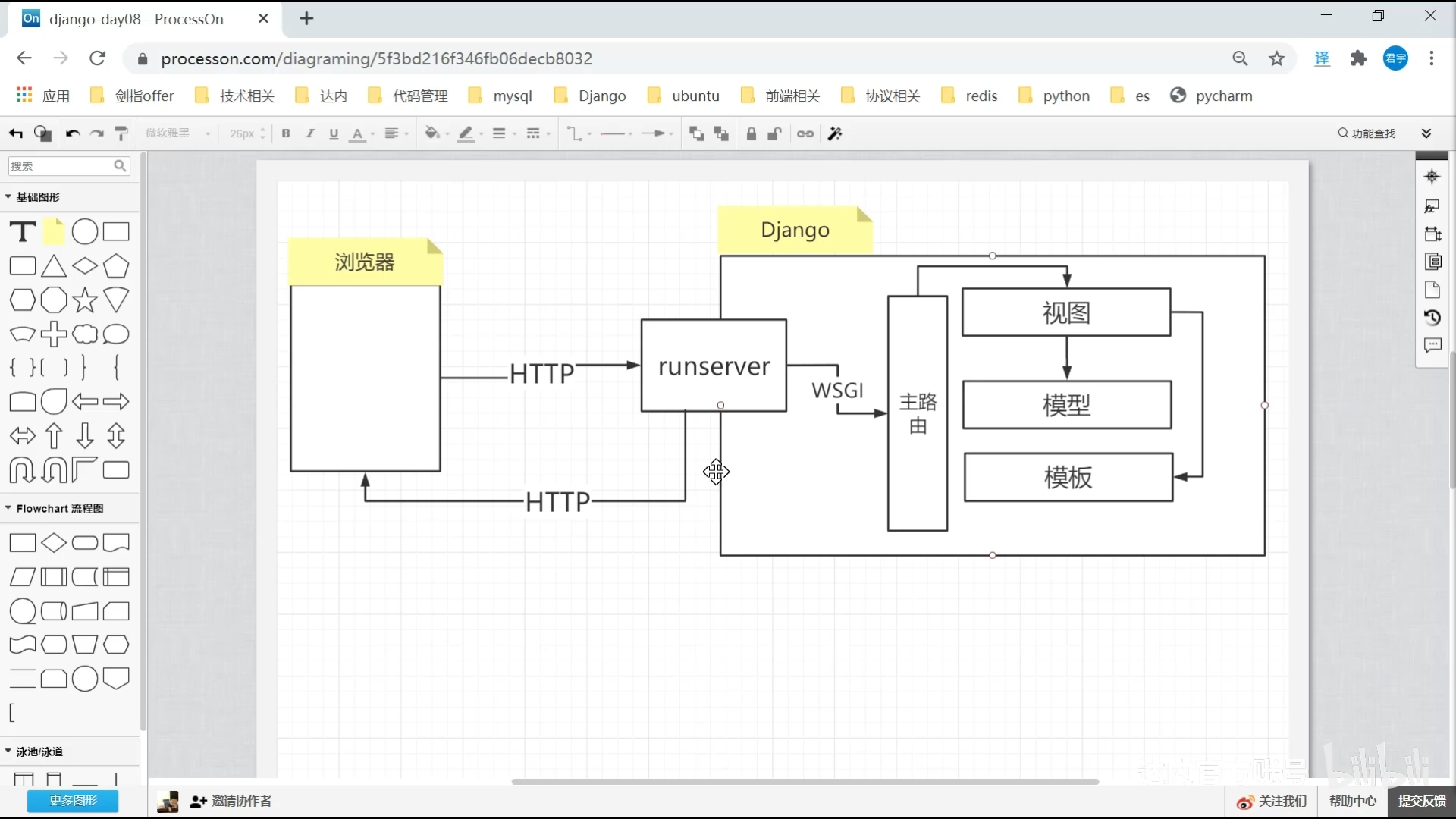Open the mysql bookmark folder

[500, 96]
